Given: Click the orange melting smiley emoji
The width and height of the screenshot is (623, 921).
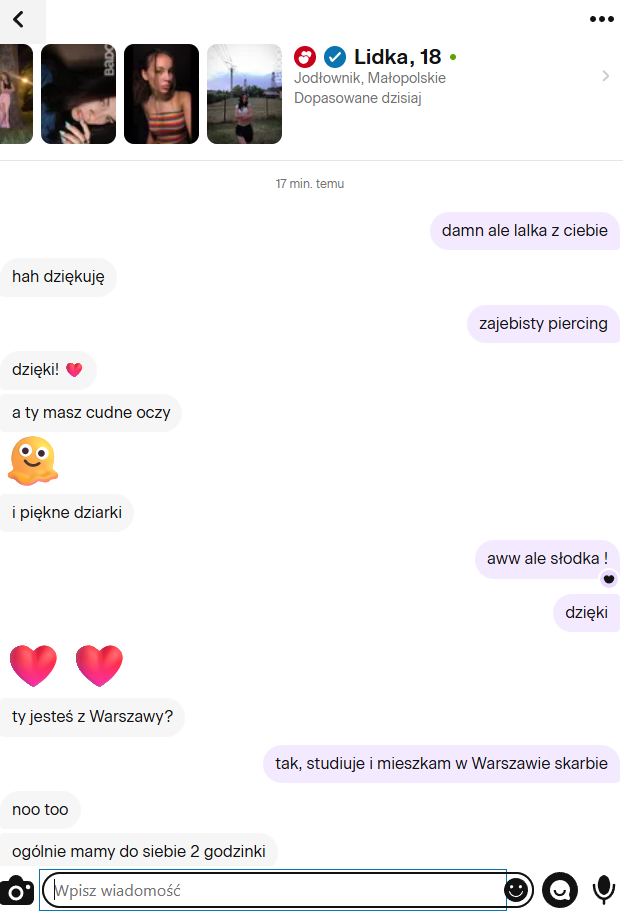Looking at the screenshot, I should pyautogui.click(x=33, y=461).
